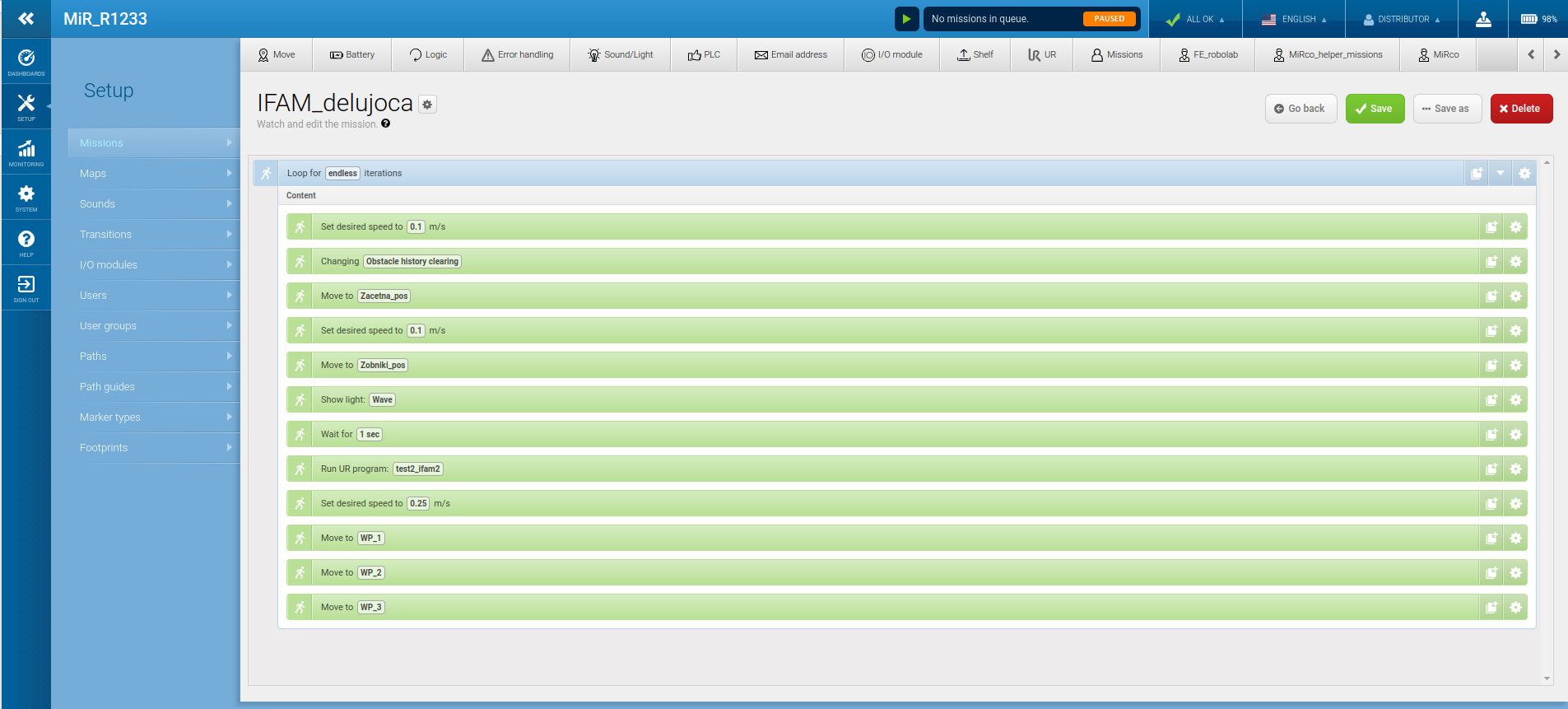Copy the Move to Zobniki_pos action

(x=1491, y=365)
